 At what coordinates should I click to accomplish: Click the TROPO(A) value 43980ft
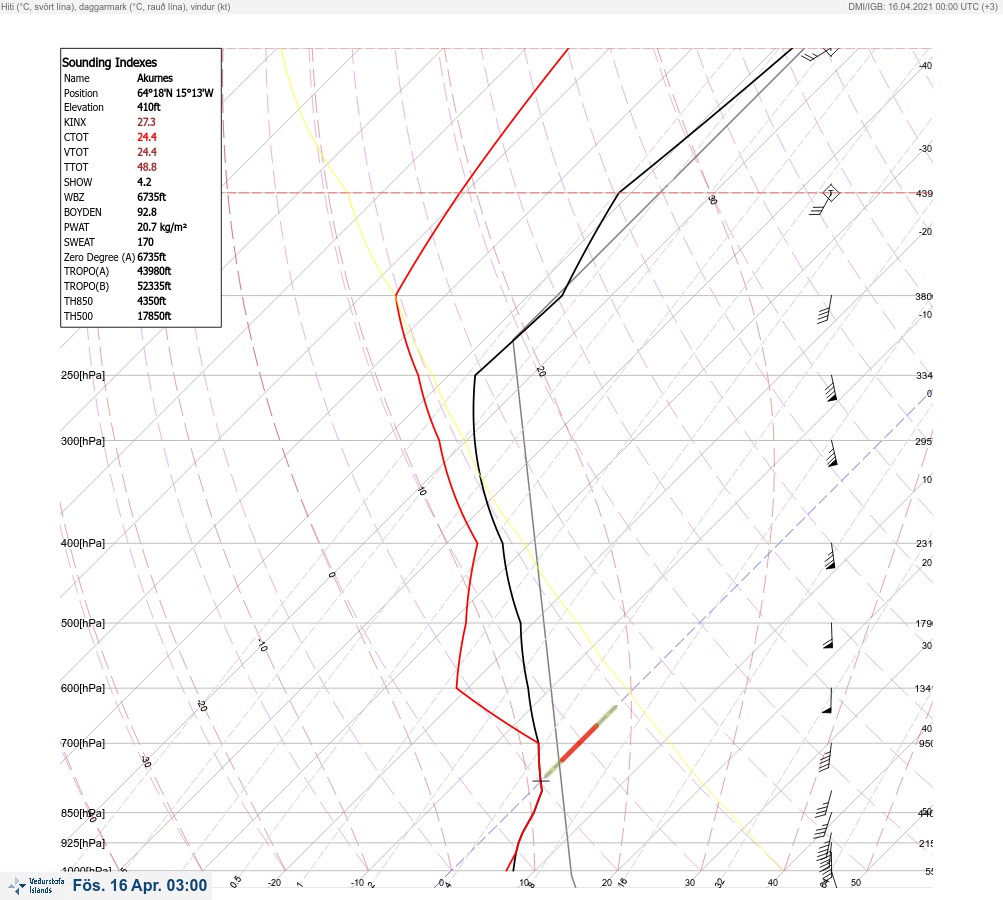[x=154, y=271]
